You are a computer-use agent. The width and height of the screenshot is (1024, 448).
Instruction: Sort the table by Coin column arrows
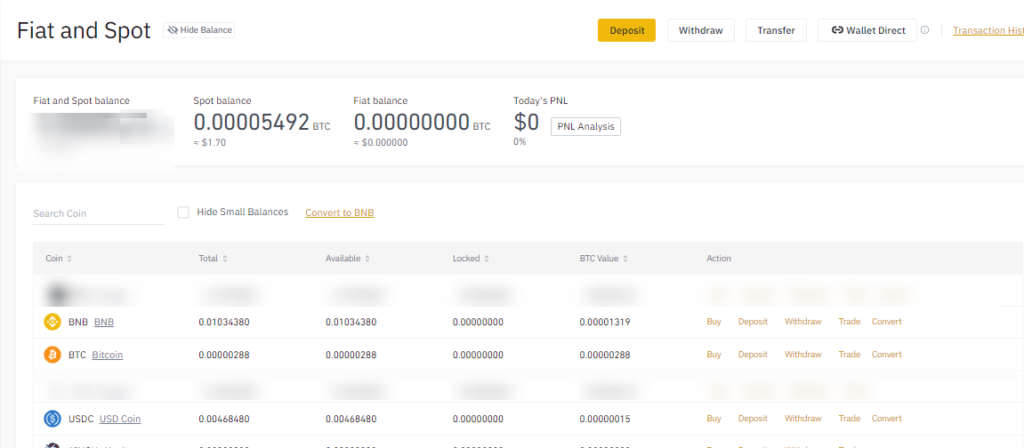click(69, 259)
